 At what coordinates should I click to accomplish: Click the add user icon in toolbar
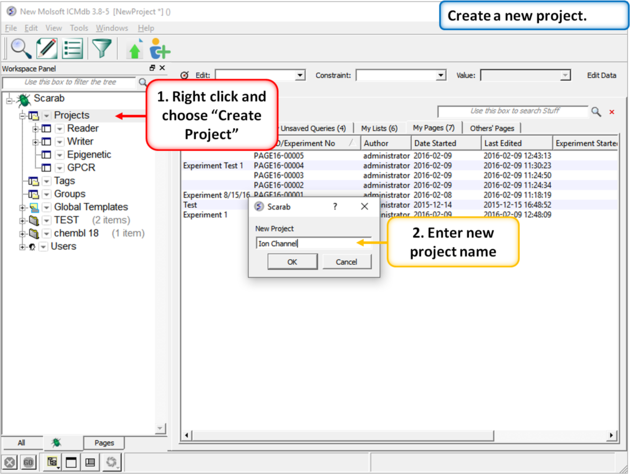[159, 49]
